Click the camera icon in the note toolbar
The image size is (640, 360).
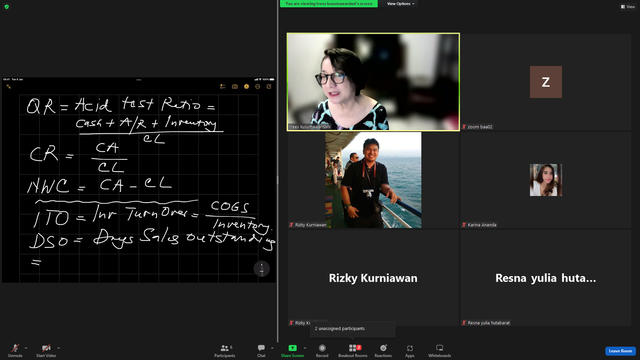[235, 87]
